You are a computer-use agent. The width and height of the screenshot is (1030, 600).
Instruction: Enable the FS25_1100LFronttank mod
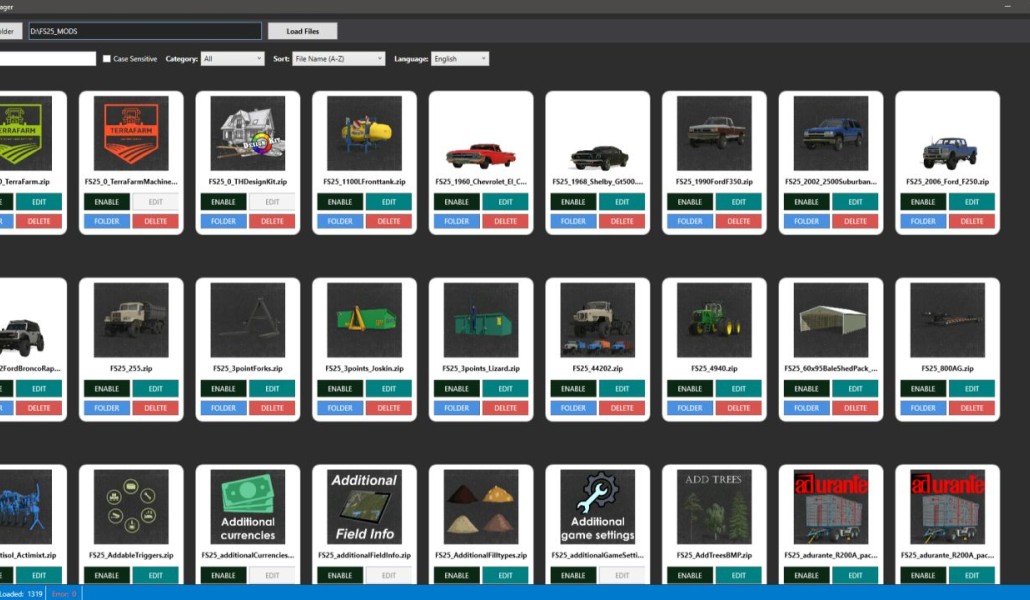pyautogui.click(x=340, y=202)
